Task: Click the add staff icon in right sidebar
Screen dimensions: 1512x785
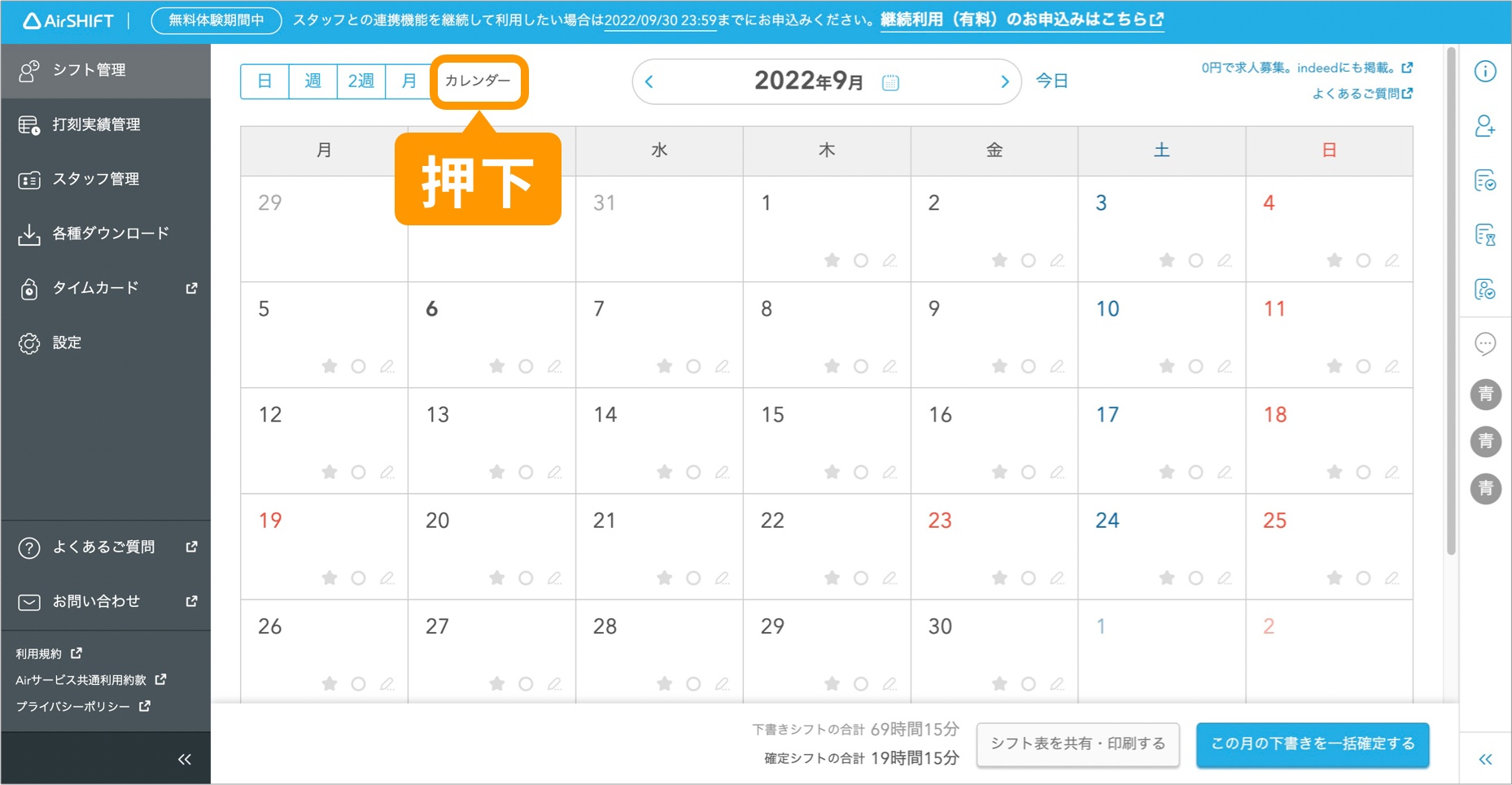Action: coord(1485,126)
